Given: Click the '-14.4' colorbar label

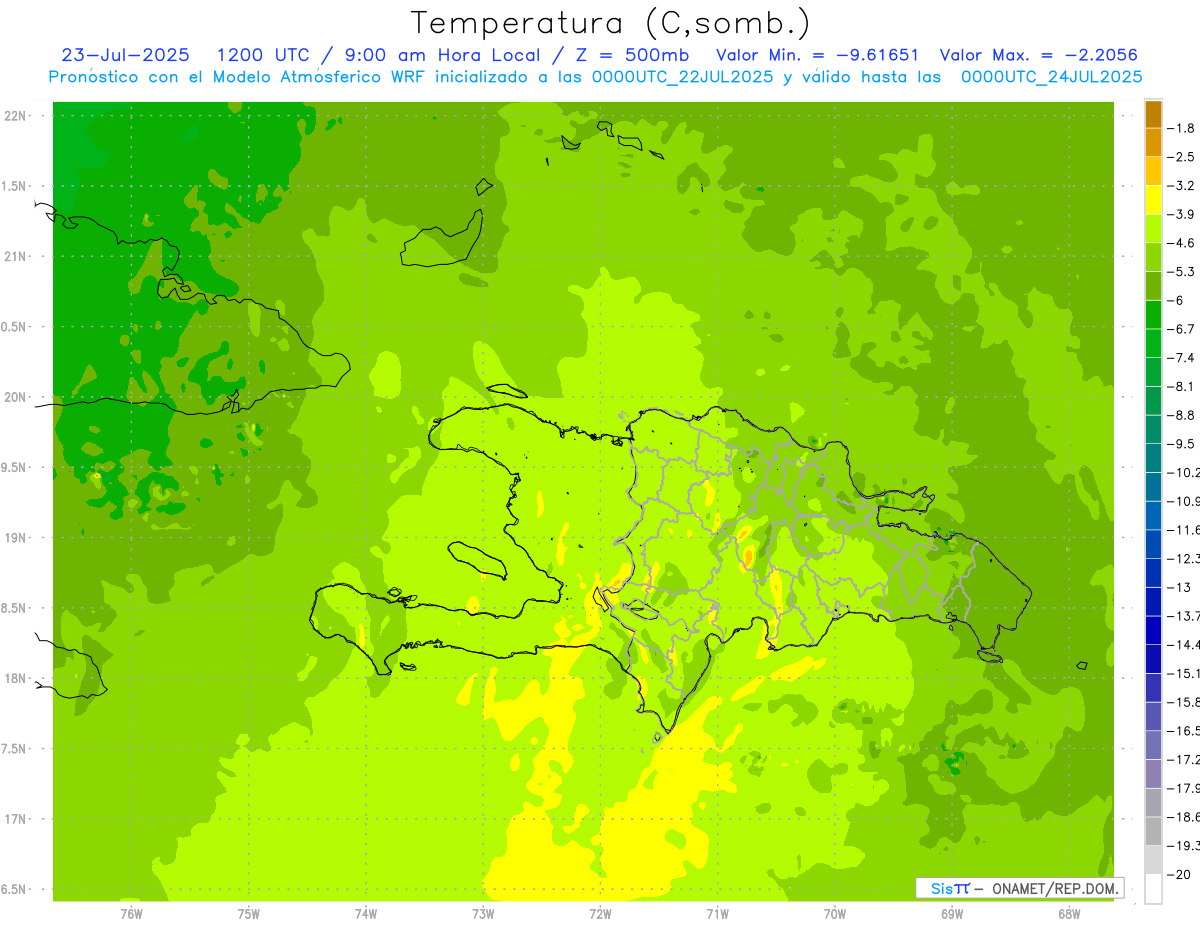Looking at the screenshot, I should point(1183,645).
